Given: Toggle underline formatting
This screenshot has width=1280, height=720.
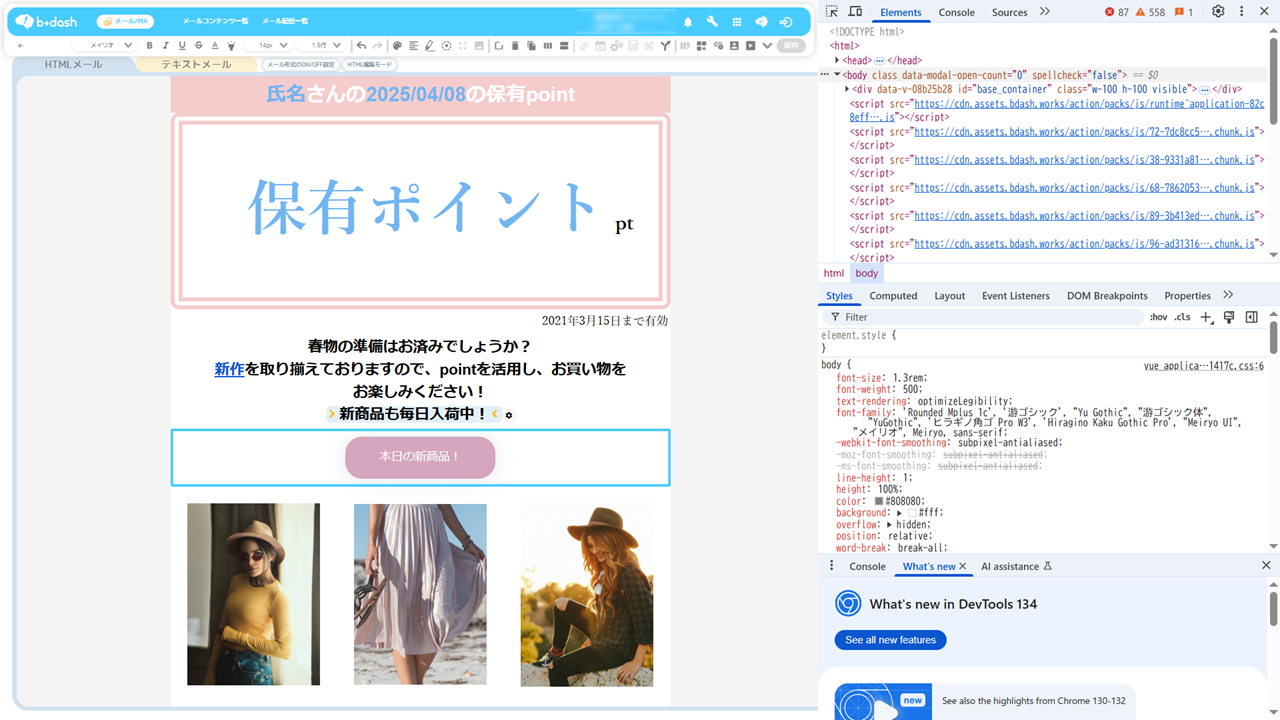Looking at the screenshot, I should 182,45.
